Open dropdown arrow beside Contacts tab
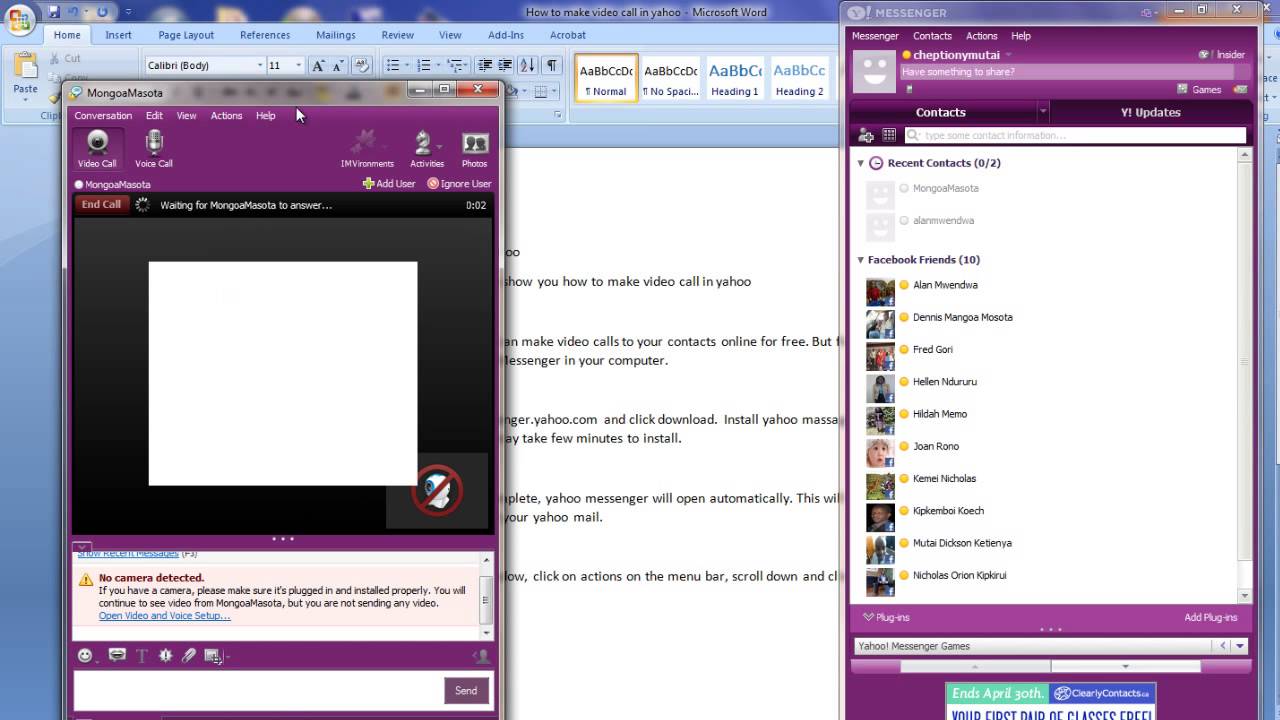 pyautogui.click(x=1042, y=112)
